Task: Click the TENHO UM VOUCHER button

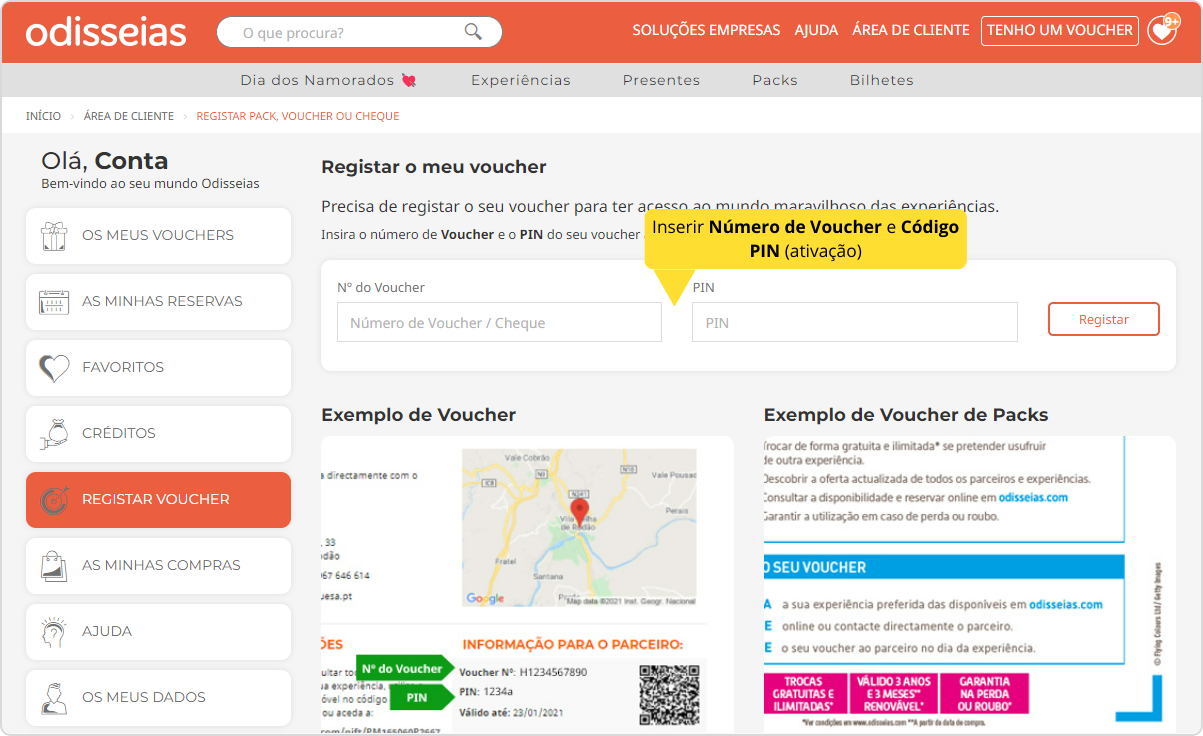Action: pos(1060,30)
